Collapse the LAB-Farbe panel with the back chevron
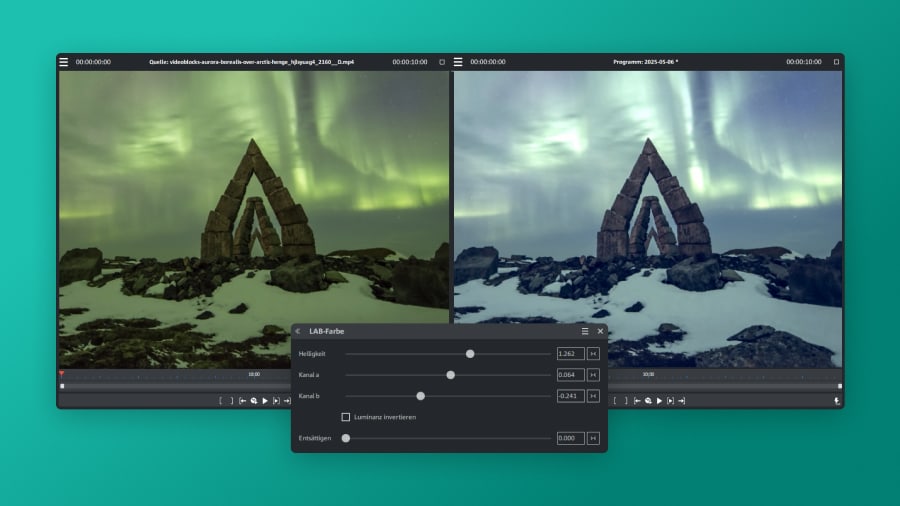 point(298,331)
